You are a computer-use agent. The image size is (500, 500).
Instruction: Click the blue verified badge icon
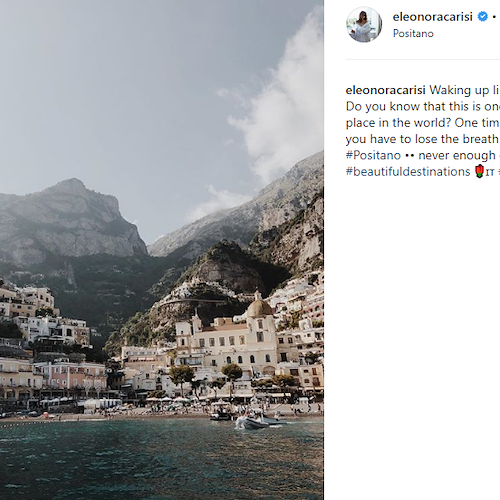click(482, 16)
